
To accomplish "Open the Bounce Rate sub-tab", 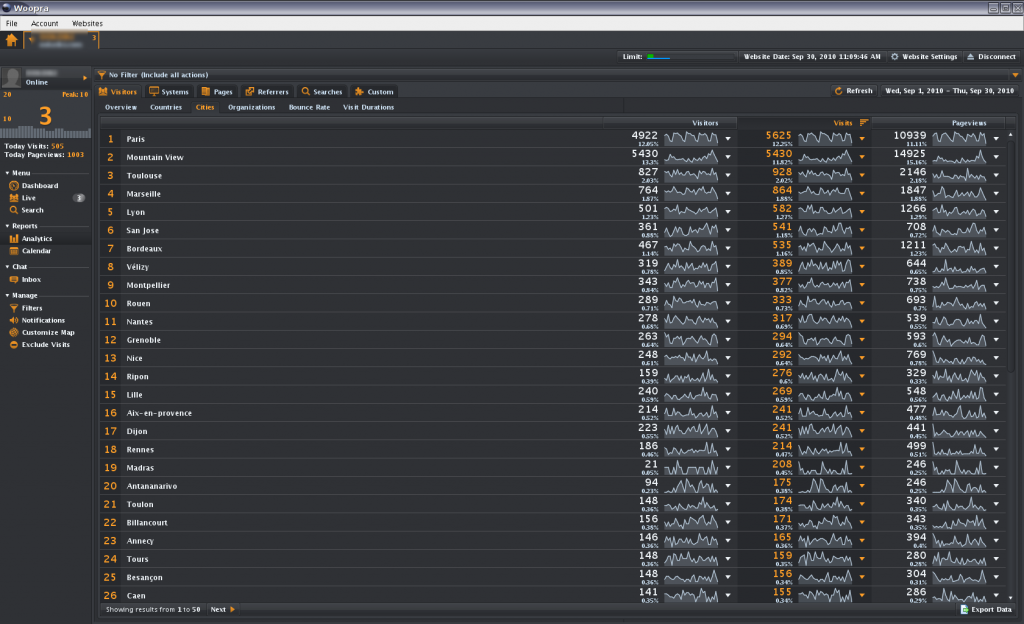I will [310, 108].
